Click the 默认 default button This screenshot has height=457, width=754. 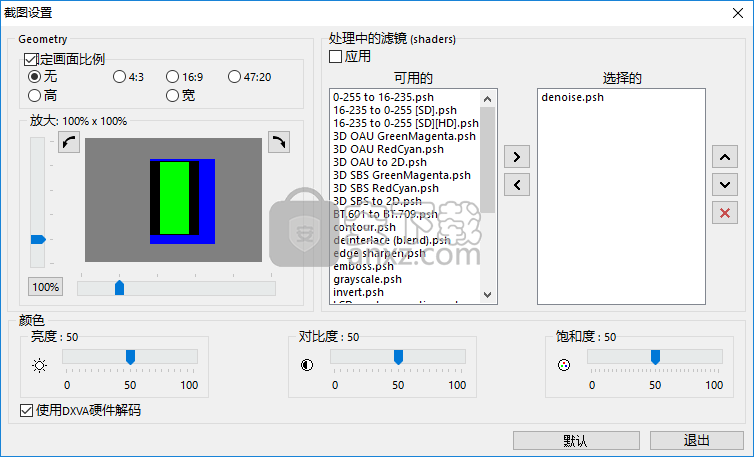pyautogui.click(x=576, y=440)
